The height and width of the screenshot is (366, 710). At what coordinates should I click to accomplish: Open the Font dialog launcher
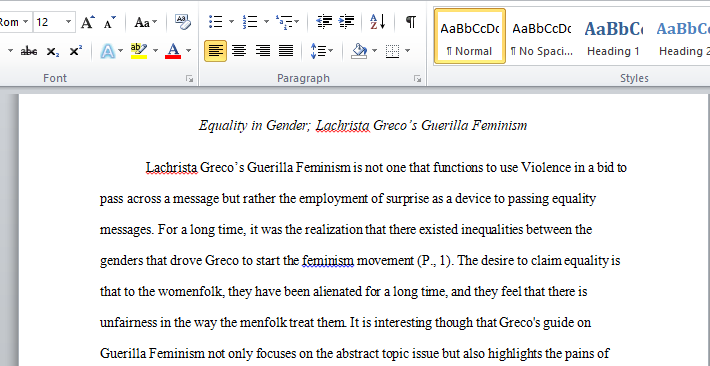click(189, 79)
